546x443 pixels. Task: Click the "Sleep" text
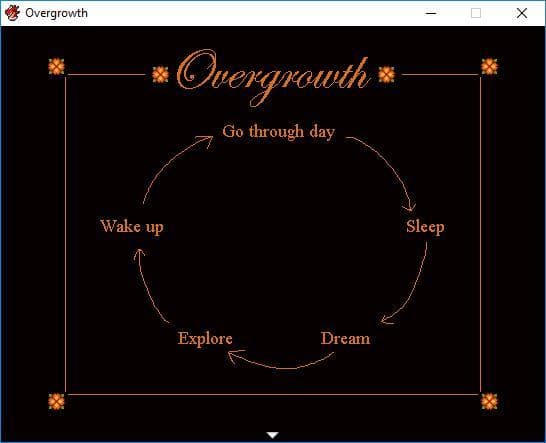(x=425, y=227)
